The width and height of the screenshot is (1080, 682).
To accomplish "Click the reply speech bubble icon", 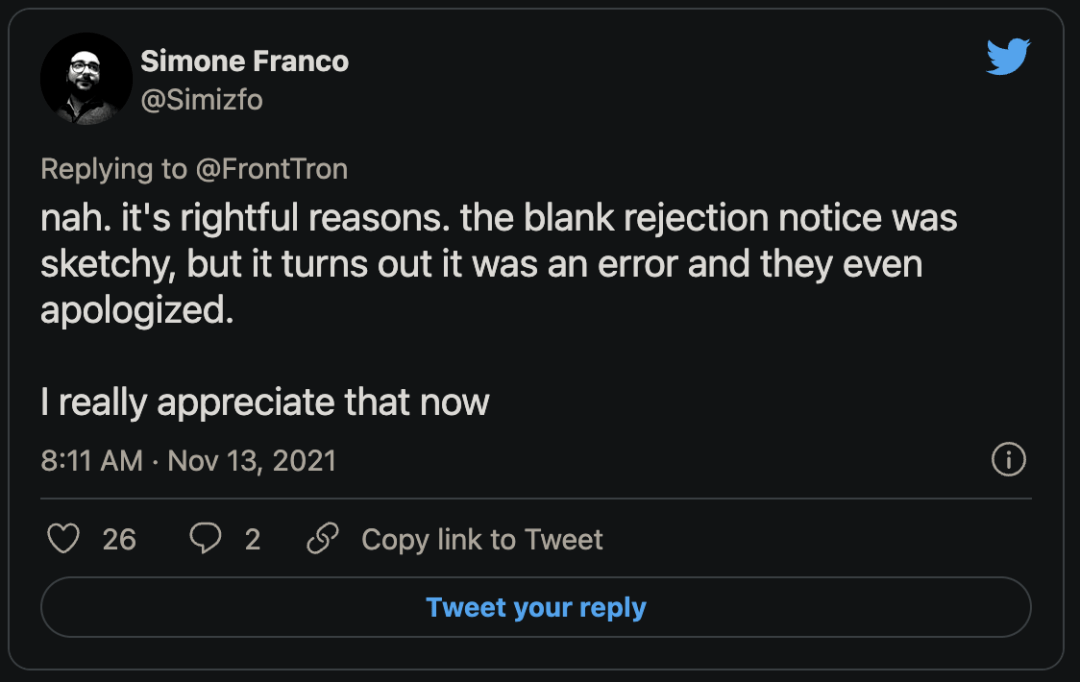I will [205, 540].
